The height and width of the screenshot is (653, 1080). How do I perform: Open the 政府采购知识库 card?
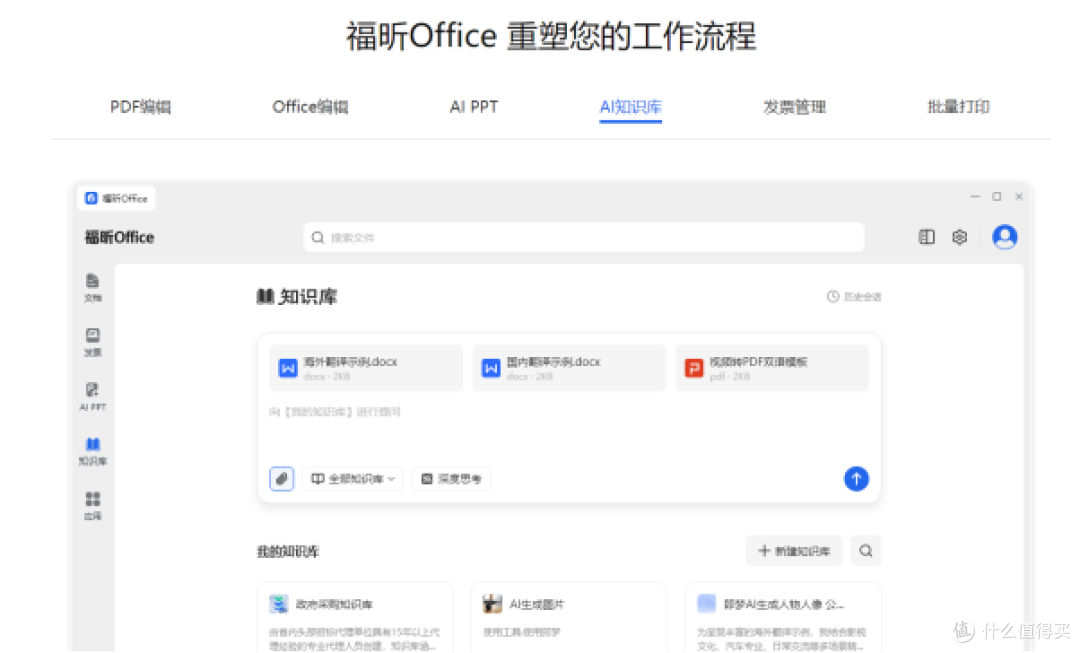pos(355,617)
